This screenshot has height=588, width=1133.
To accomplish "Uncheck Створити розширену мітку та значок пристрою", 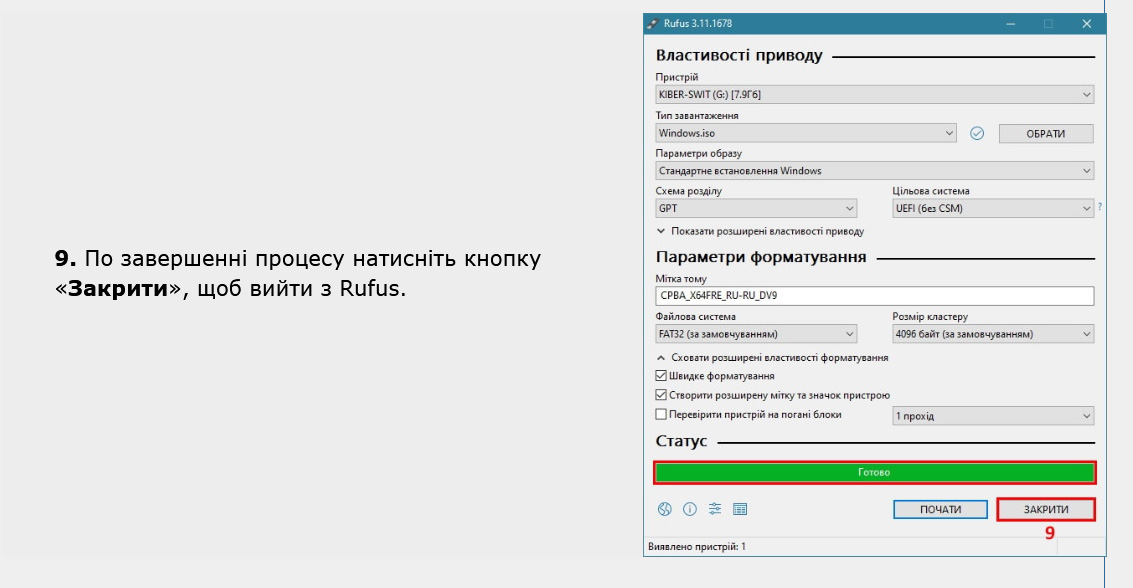I will click(661, 395).
